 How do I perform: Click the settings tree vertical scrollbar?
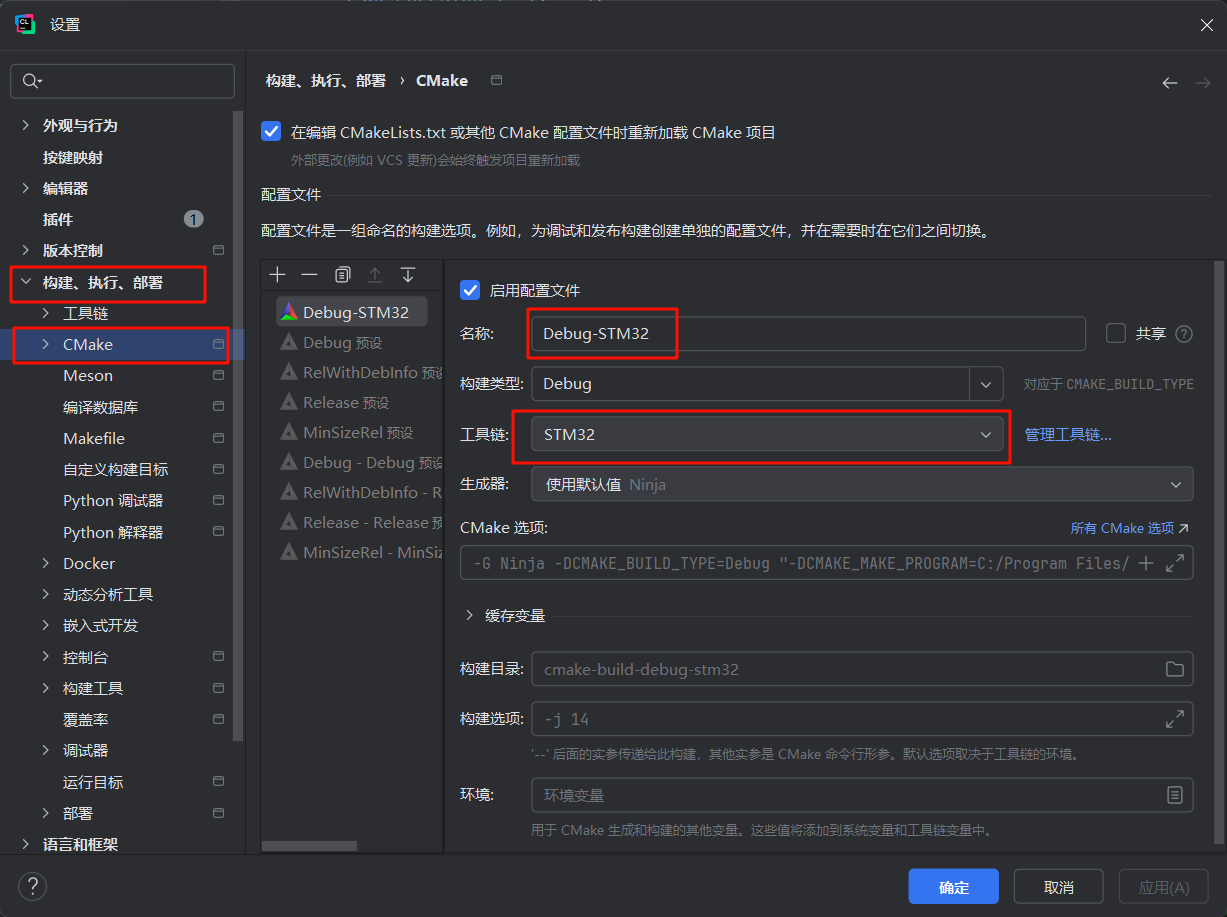coord(238,425)
